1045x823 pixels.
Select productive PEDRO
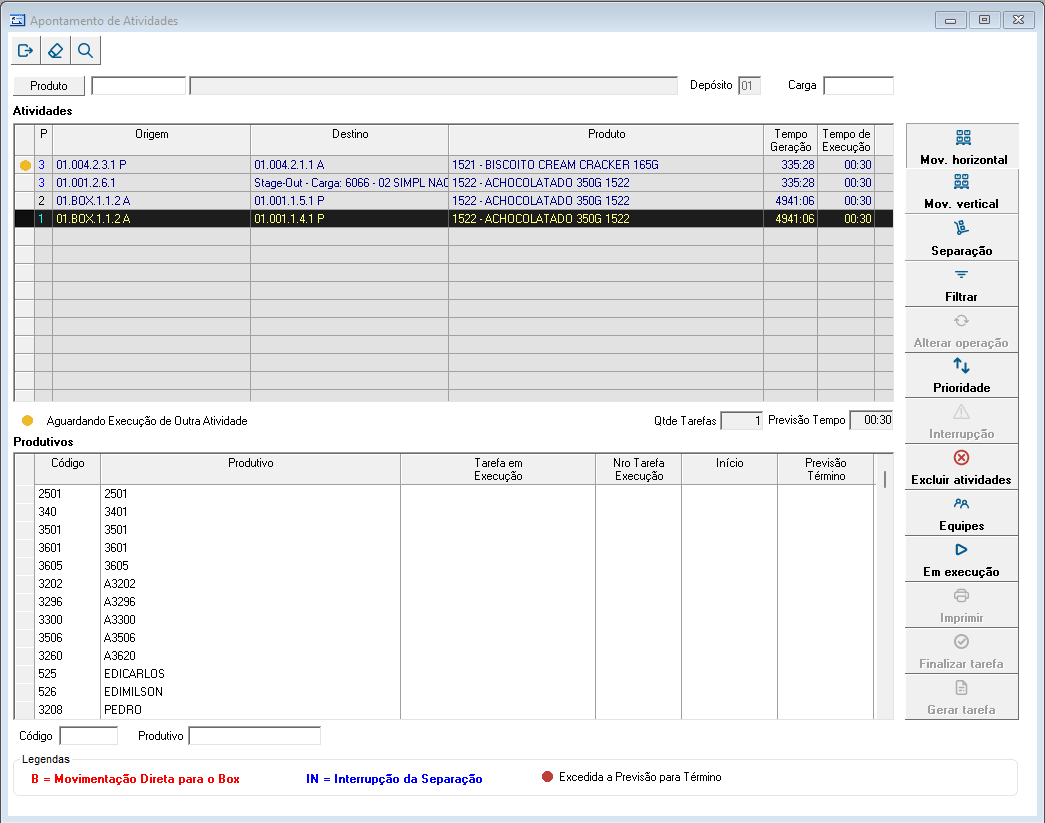click(x=444, y=710)
